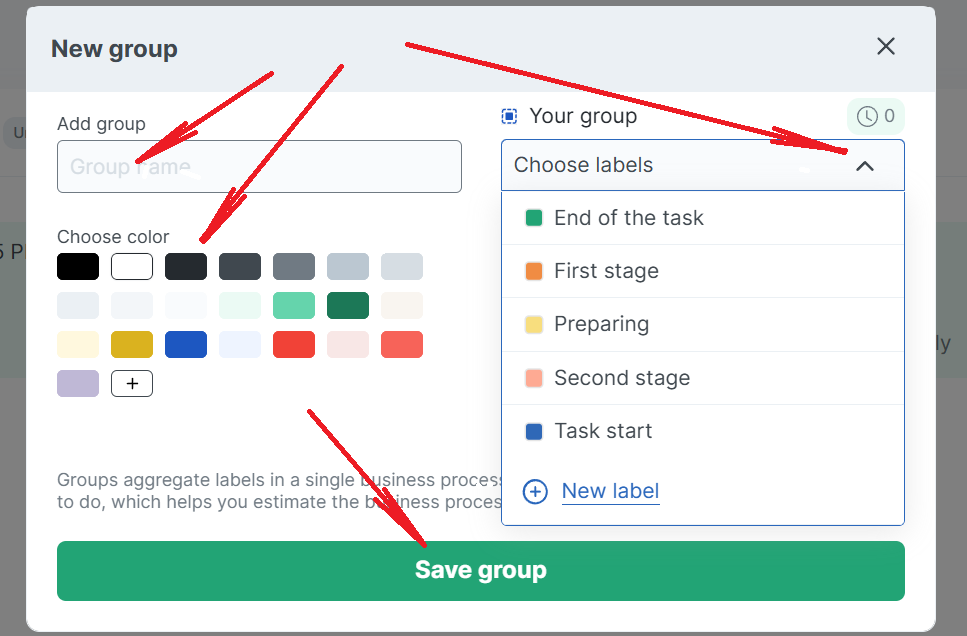
Task: Click the blue Task start marker
Action: coord(534,432)
